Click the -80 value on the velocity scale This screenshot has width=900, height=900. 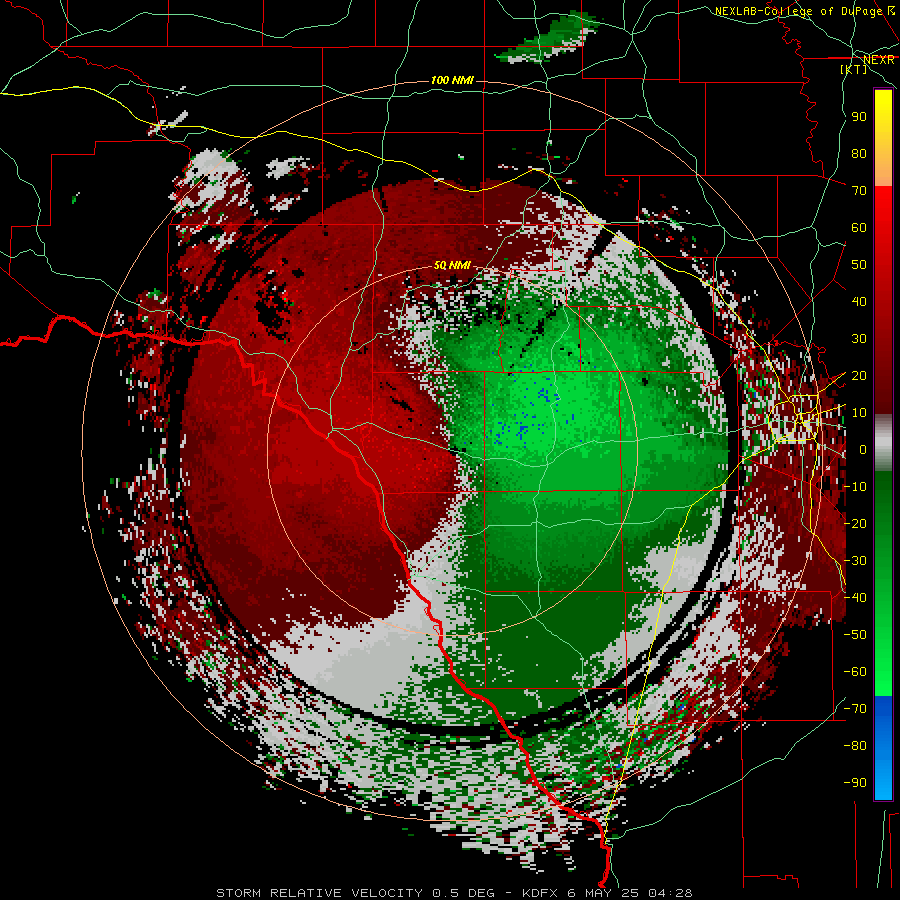[x=855, y=746]
